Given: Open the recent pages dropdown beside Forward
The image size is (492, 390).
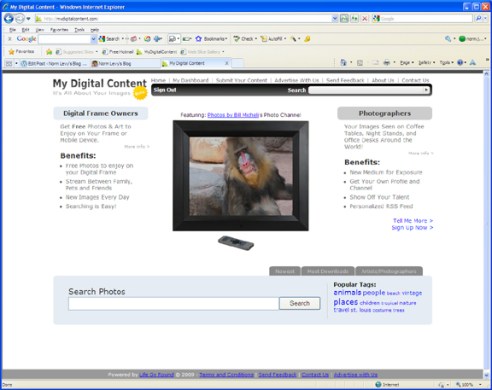Looking at the screenshot, I should coord(28,19).
